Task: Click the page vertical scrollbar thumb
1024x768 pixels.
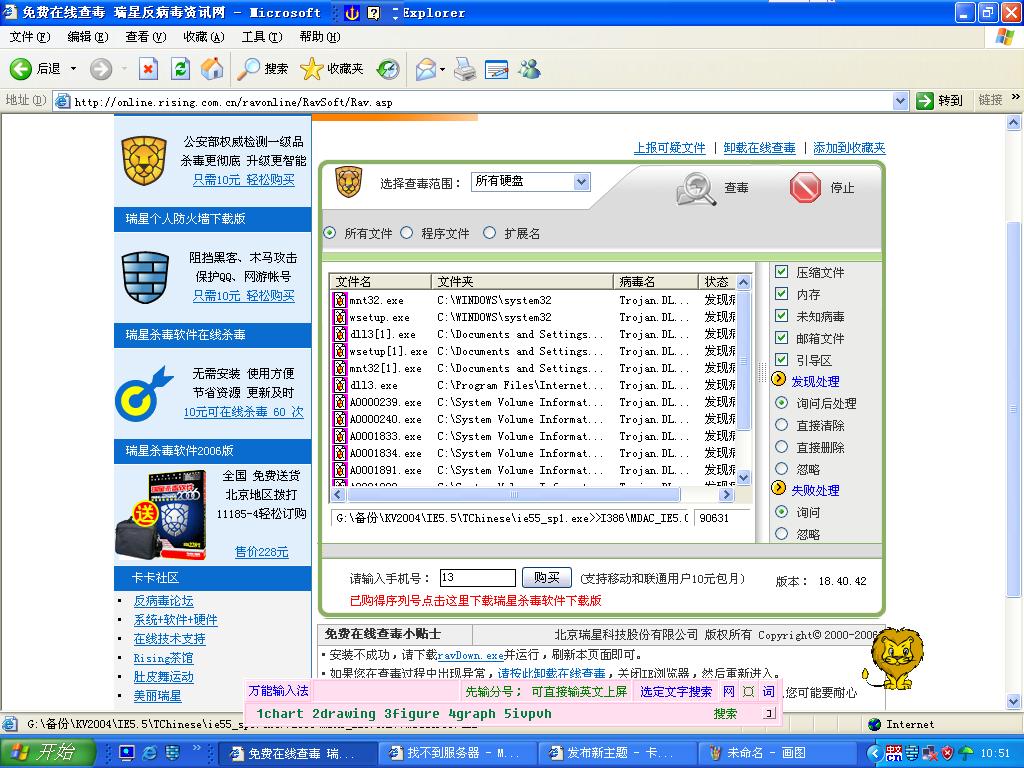Action: tap(1014, 409)
